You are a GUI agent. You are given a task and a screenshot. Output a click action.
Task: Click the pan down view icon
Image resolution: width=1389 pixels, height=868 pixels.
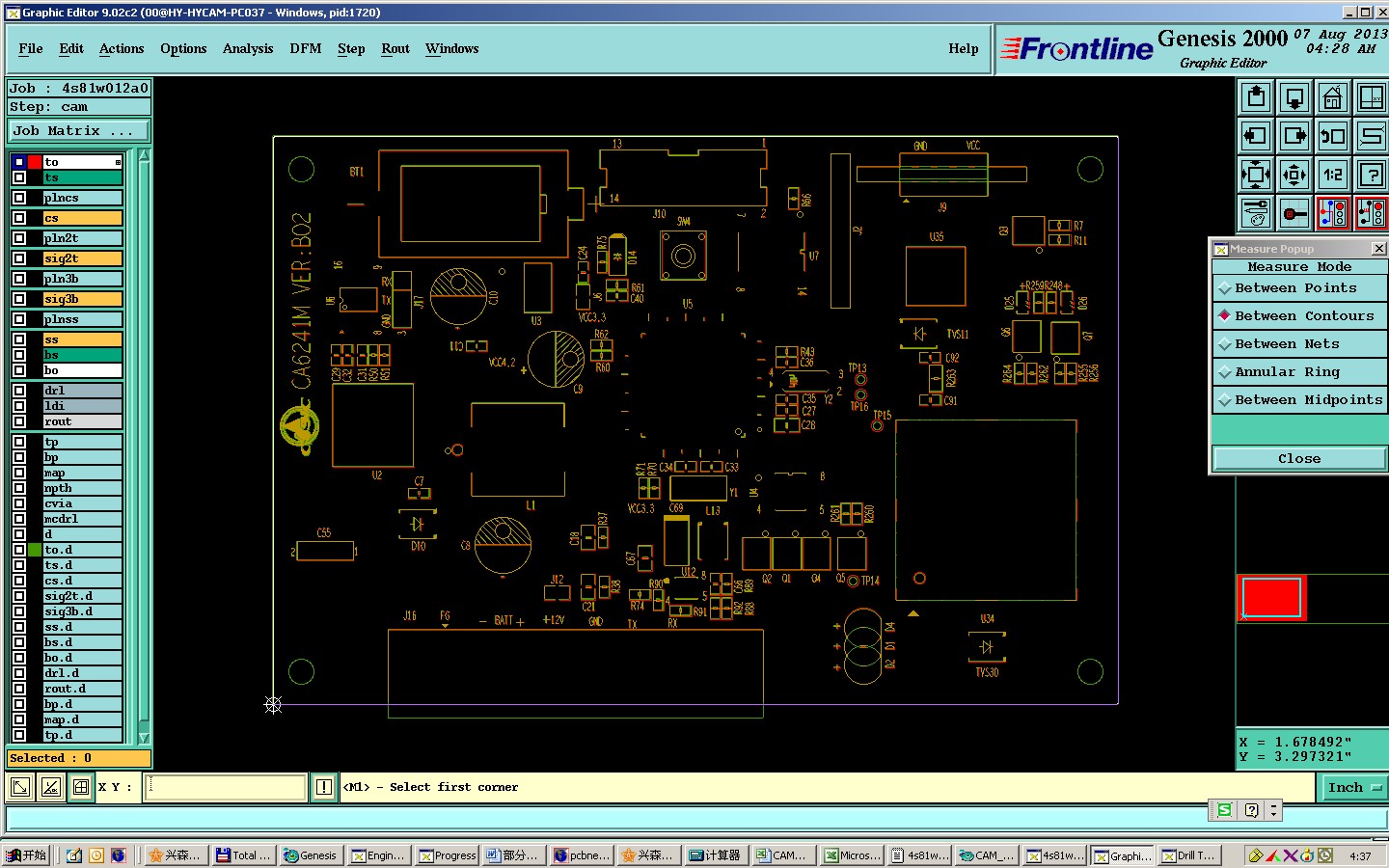point(1294,97)
